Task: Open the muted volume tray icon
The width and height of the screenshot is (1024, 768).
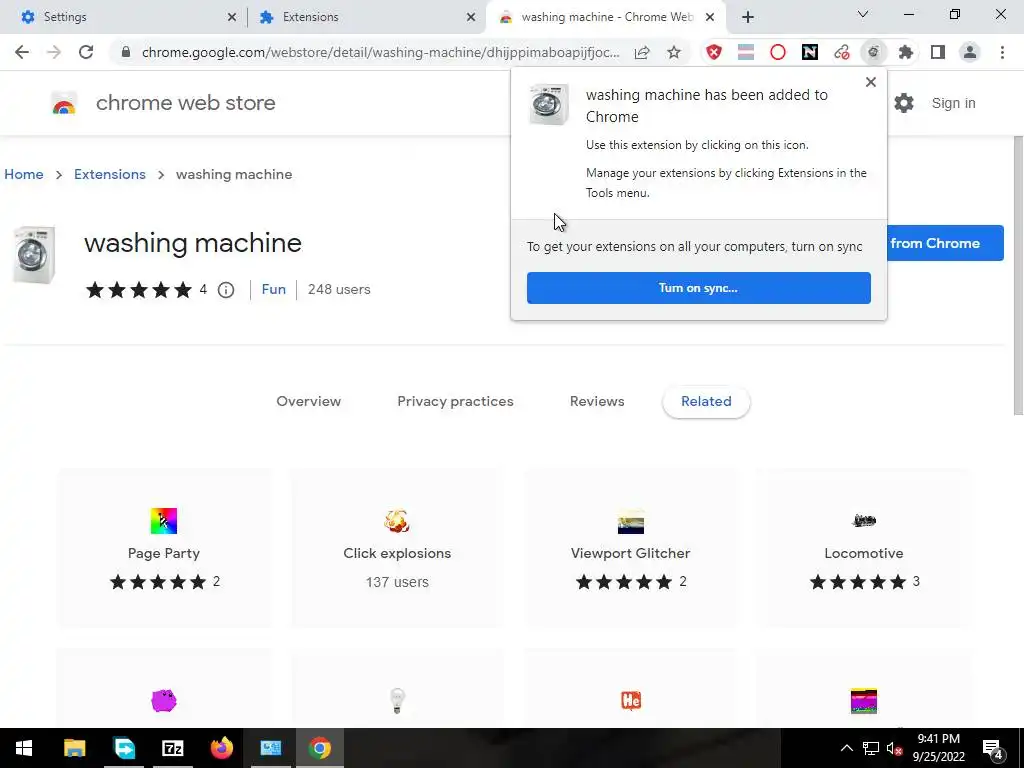Action: coord(894,748)
